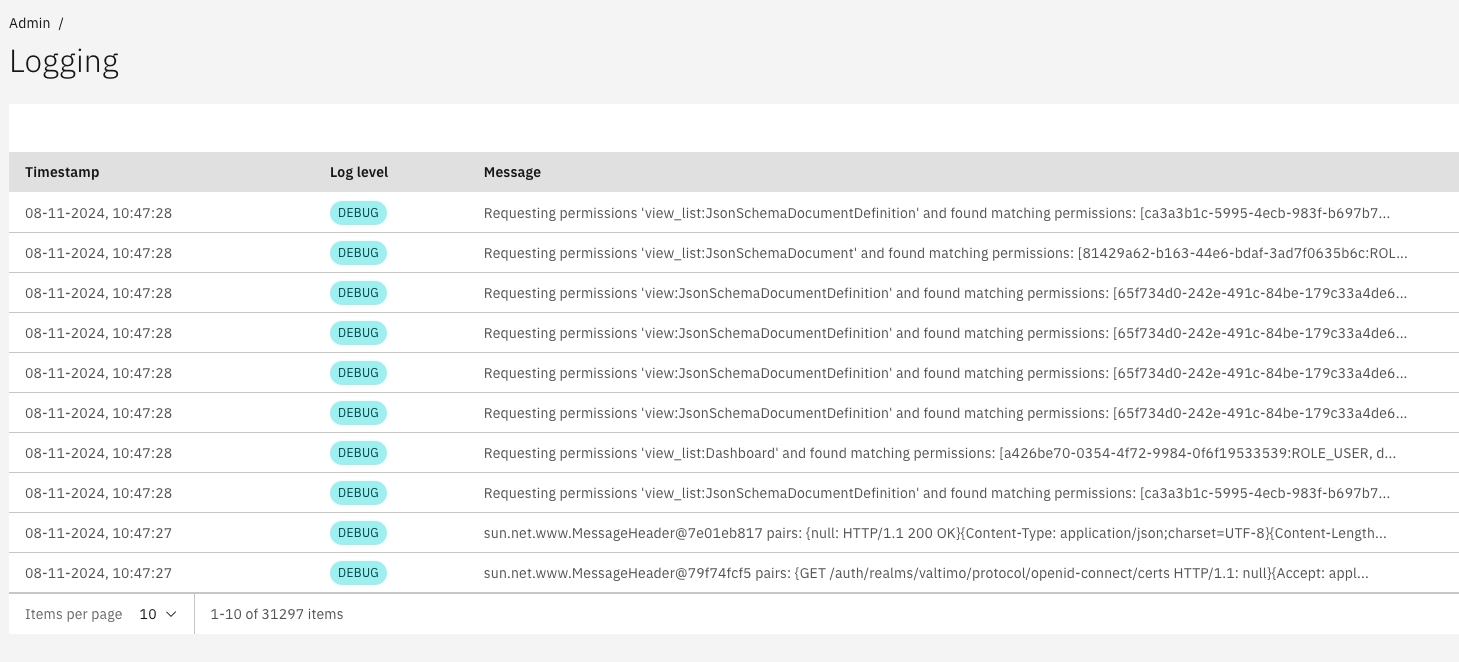Screen dimensions: 1459x662
Task: Click the Admin breadcrumb link
Action: point(30,22)
